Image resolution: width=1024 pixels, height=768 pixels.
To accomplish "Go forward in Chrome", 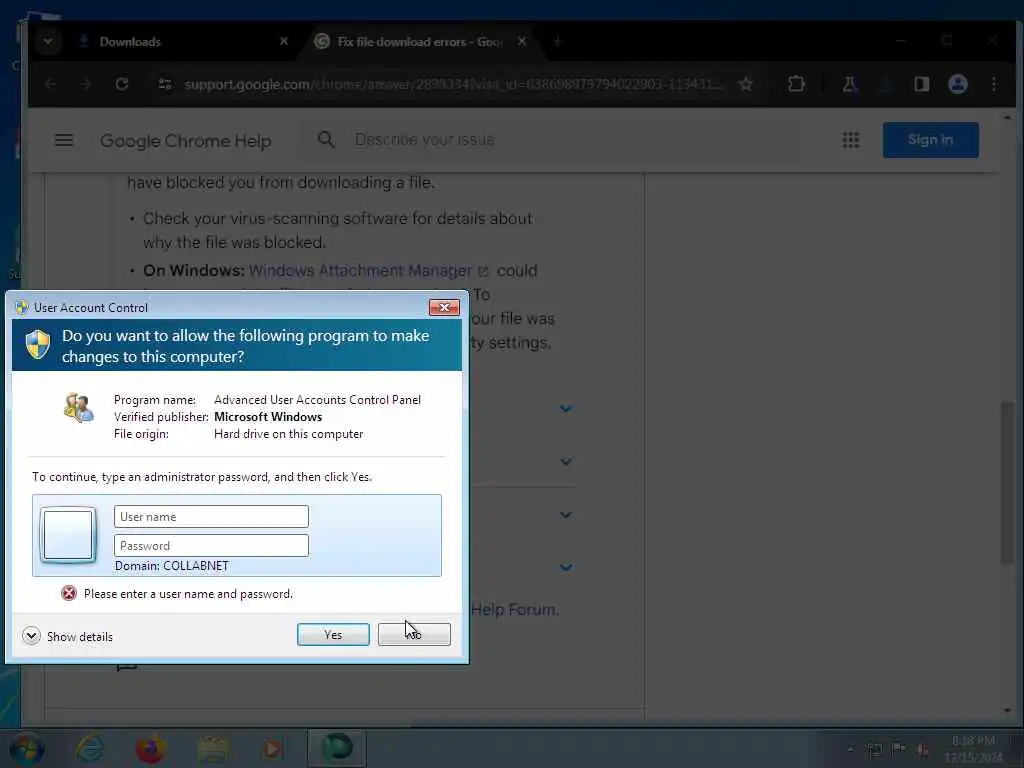I will [86, 84].
